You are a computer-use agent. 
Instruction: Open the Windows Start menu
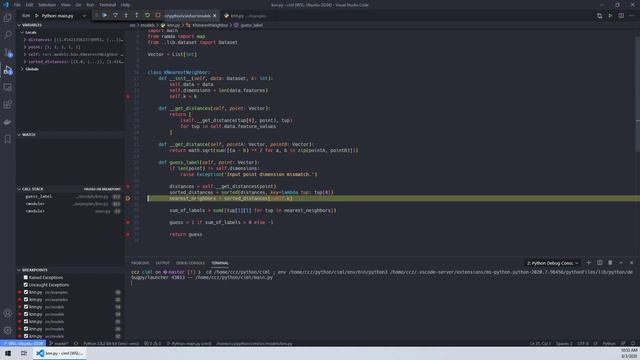click(8, 353)
